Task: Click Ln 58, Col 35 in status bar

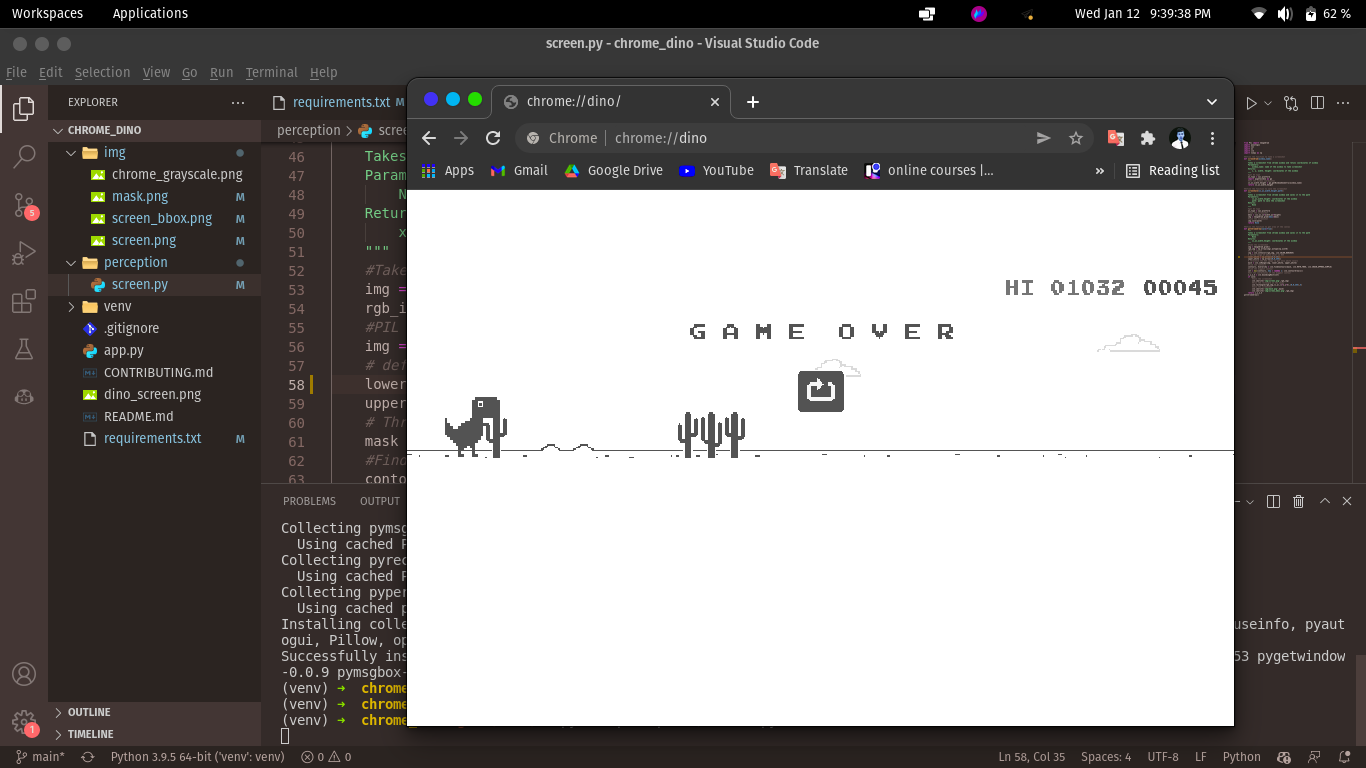Action: coord(1031,757)
